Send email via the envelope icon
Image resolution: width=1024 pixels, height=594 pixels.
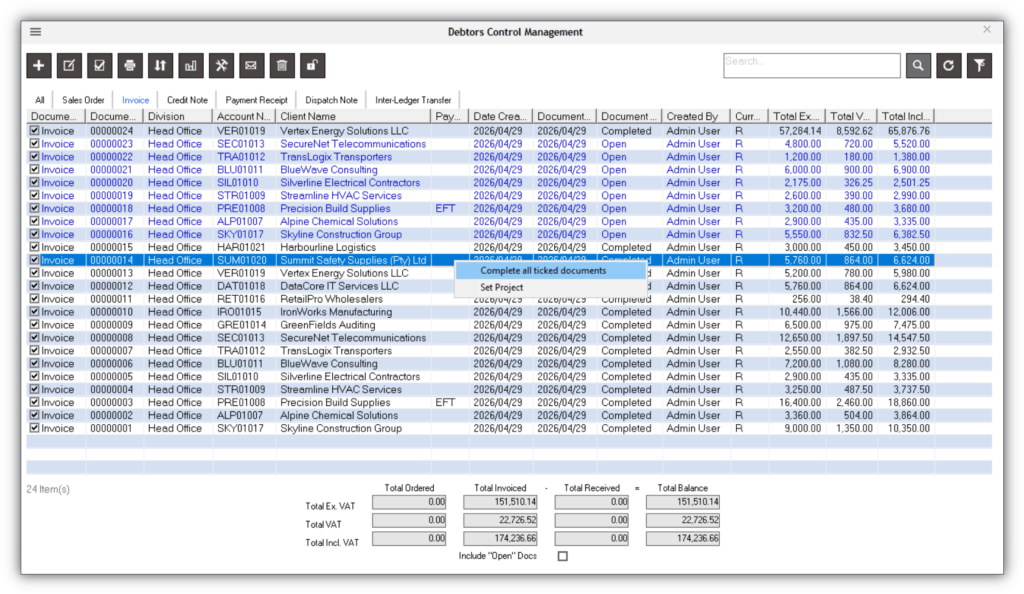(x=251, y=65)
